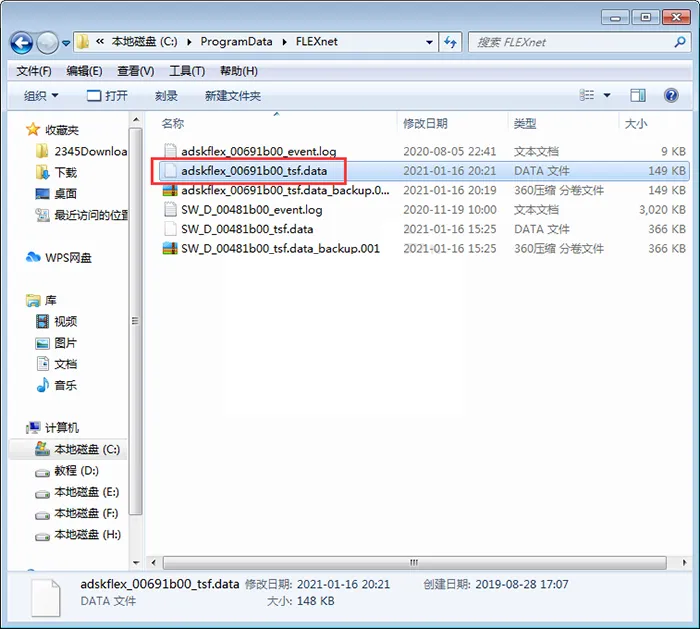Viewport: 700px width, 629px height.
Task: Expand the 组织 dropdown
Action: 41,96
